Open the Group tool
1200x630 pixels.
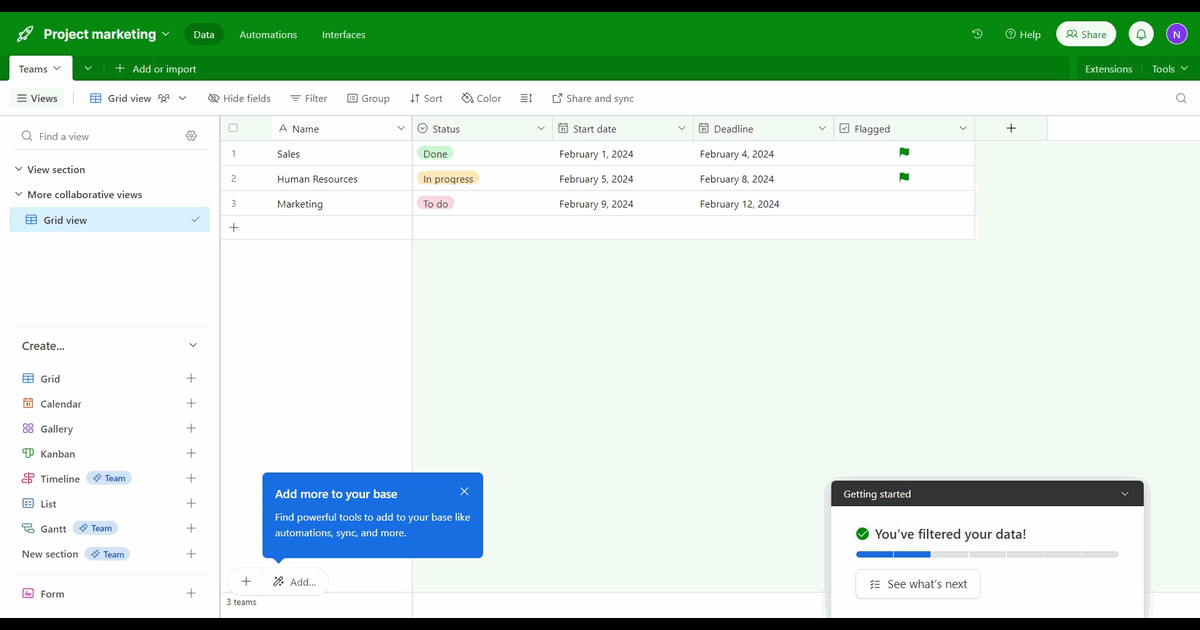tap(368, 98)
